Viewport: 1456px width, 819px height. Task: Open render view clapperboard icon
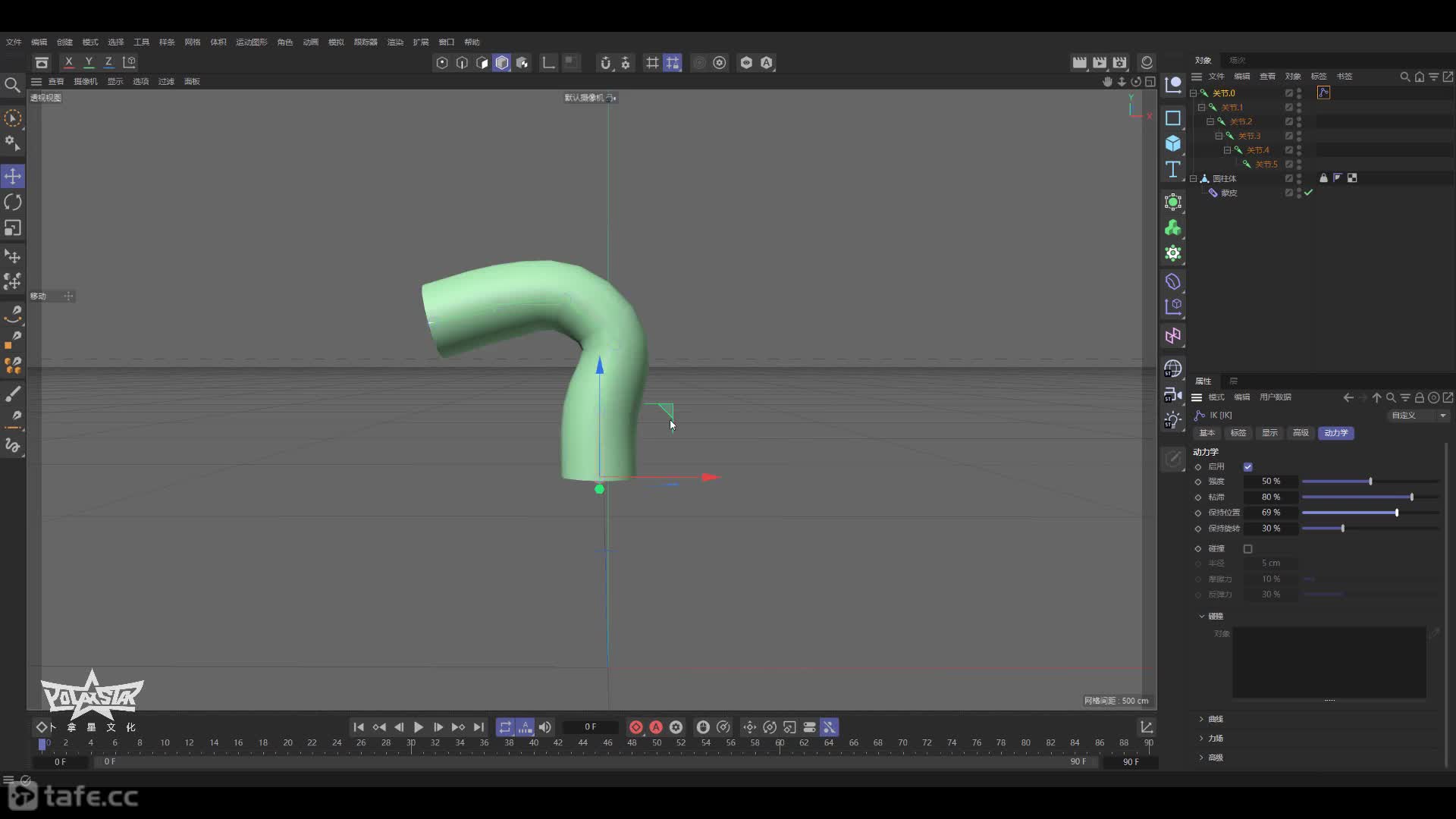[x=1079, y=63]
